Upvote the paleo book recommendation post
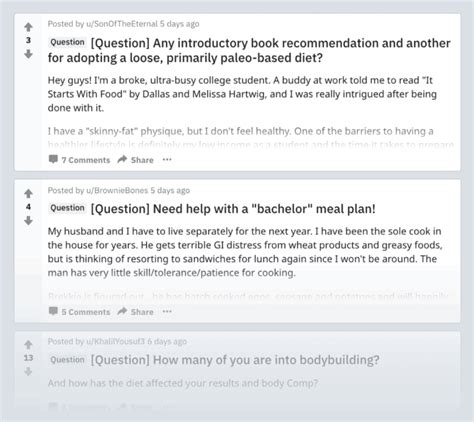This screenshot has width=474, height=422. coord(28,27)
